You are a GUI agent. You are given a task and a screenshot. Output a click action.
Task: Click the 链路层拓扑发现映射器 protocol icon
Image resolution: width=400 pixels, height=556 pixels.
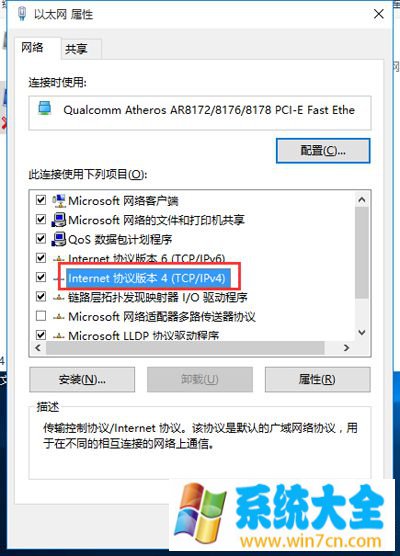point(59,298)
